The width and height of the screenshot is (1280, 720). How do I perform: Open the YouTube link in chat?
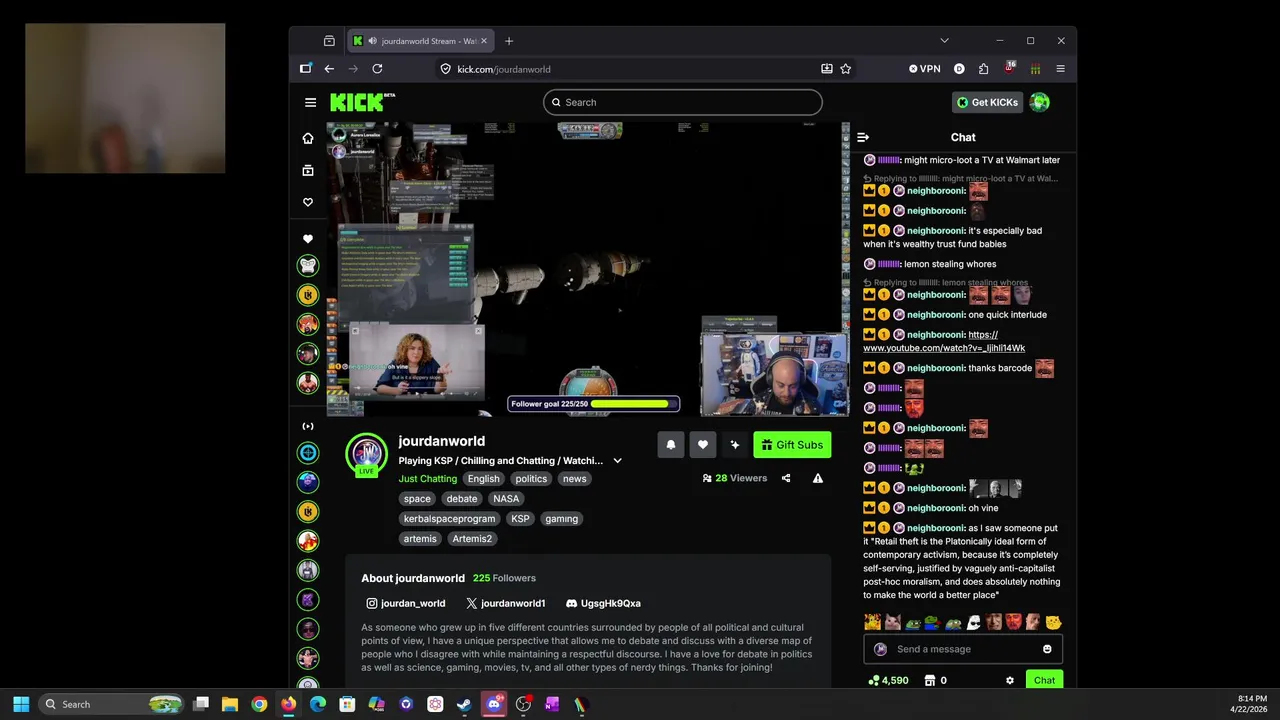944,342
